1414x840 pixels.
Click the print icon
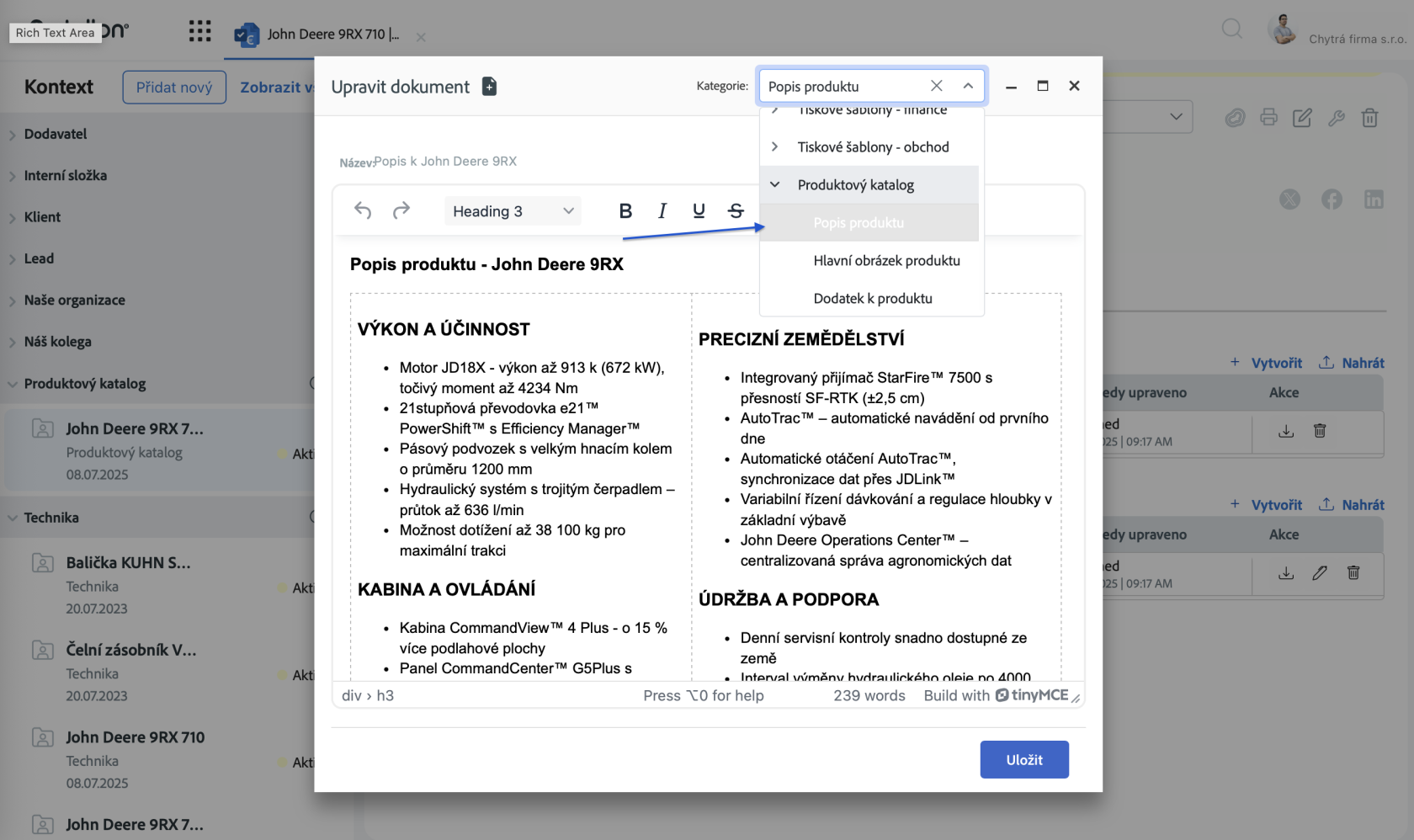coord(1268,118)
